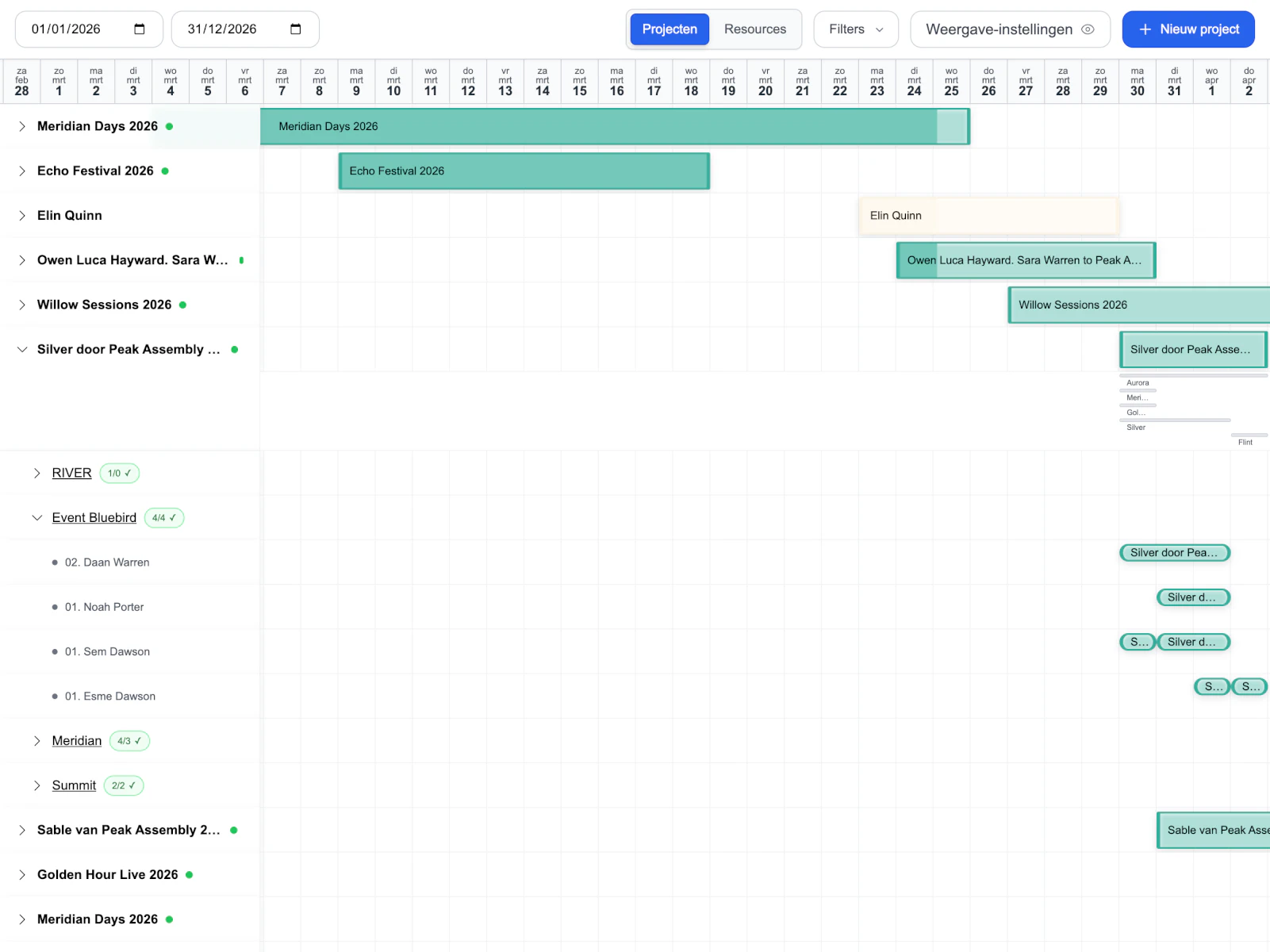1270x952 pixels.
Task: Select the 01. Noah Porter resource row
Action: [104, 607]
